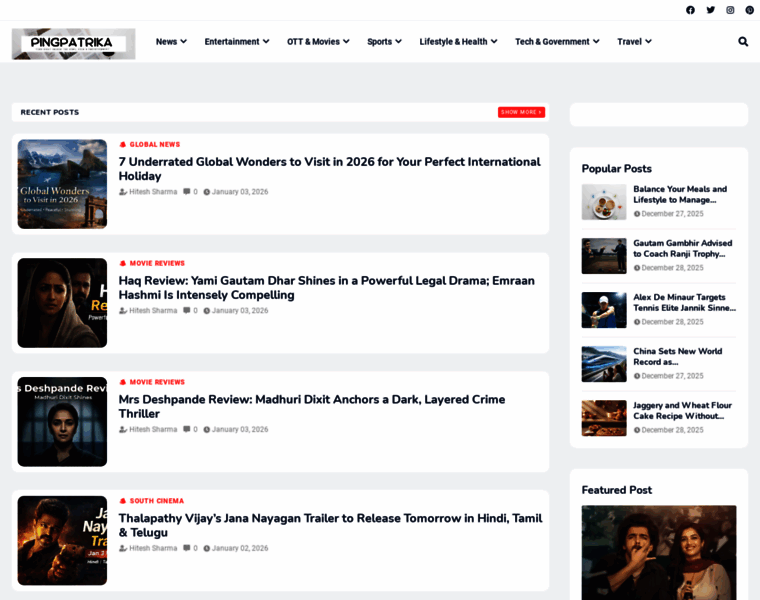Open the OTT & Movies menu item
This screenshot has width=760, height=600.
313,42
